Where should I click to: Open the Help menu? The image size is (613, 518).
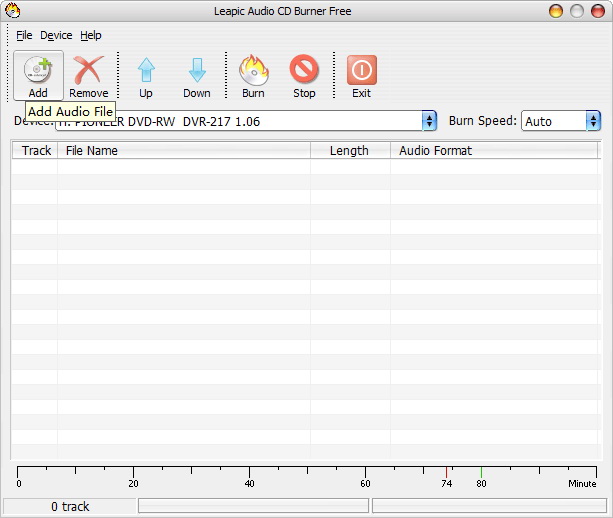[91, 35]
